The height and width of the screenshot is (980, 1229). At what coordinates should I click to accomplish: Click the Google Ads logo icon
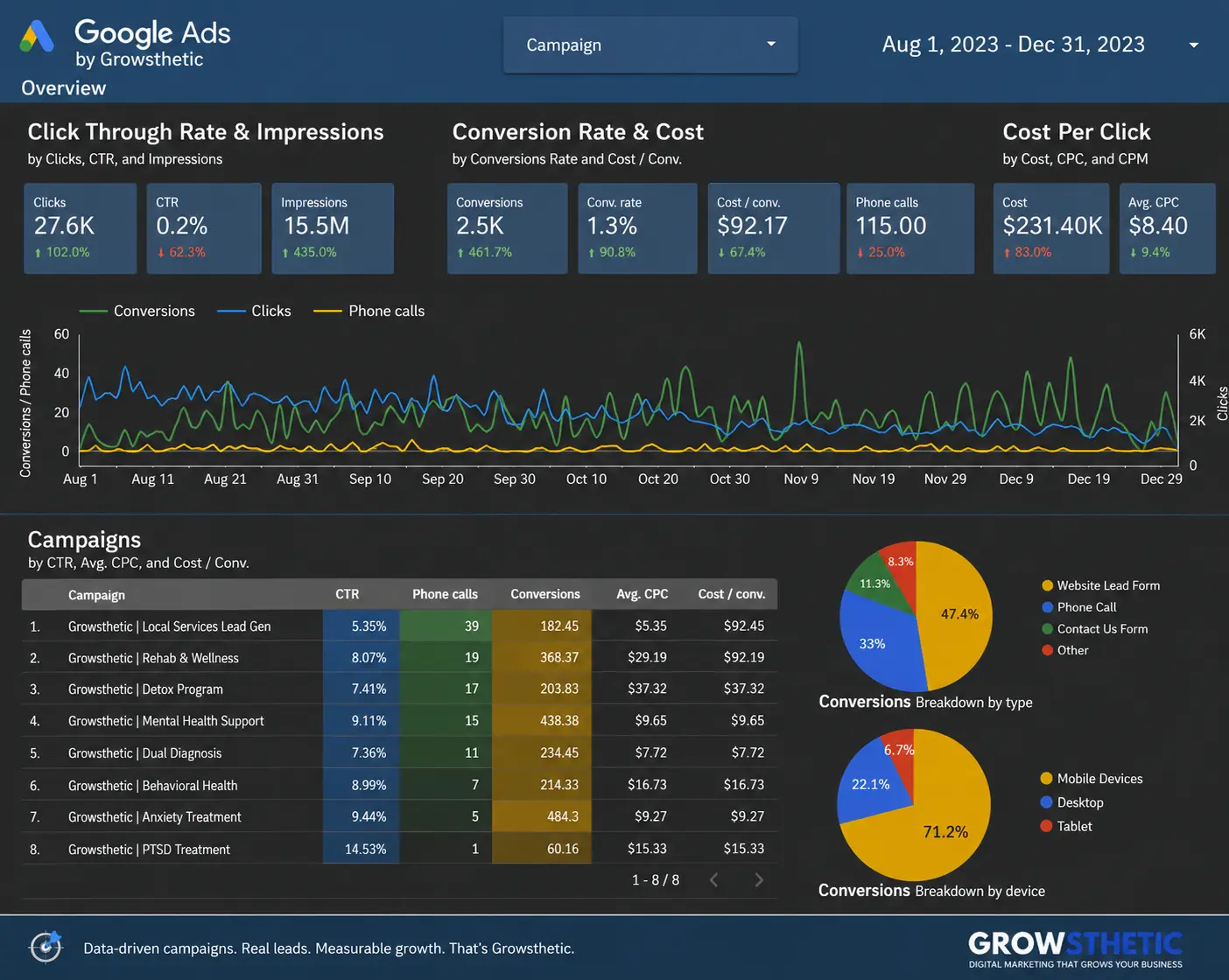click(37, 36)
